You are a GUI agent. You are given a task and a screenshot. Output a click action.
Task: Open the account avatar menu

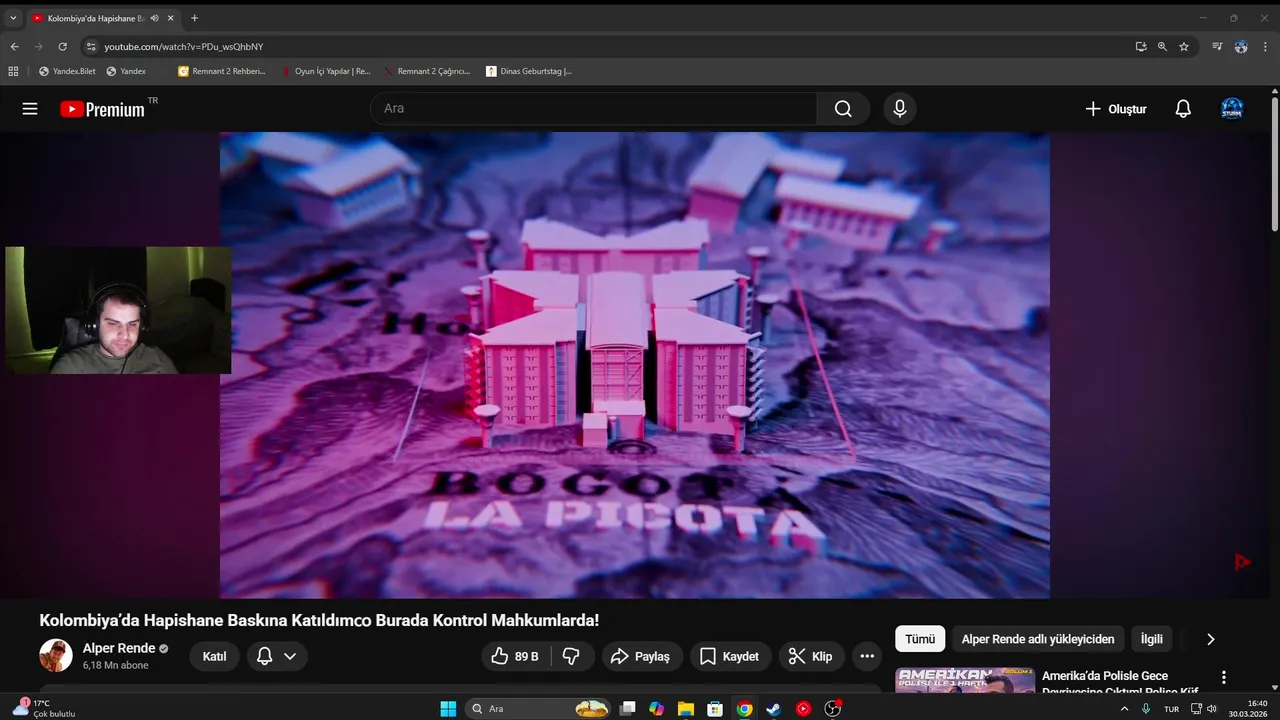1232,109
